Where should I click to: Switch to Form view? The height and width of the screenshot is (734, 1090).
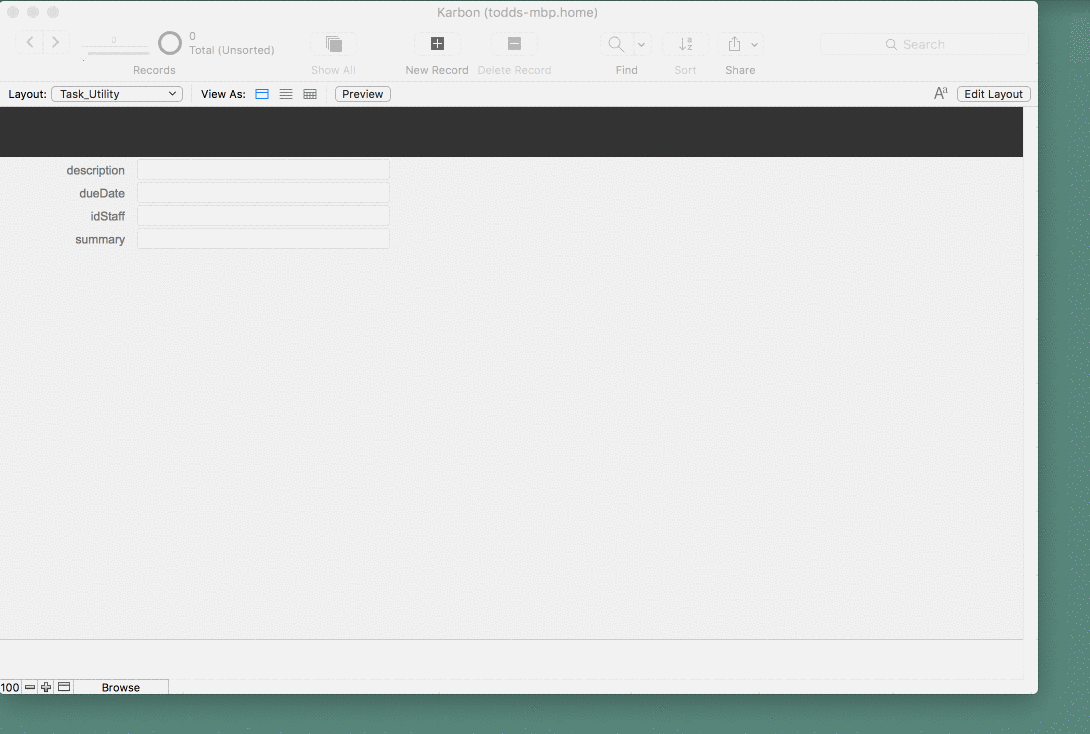coord(262,94)
